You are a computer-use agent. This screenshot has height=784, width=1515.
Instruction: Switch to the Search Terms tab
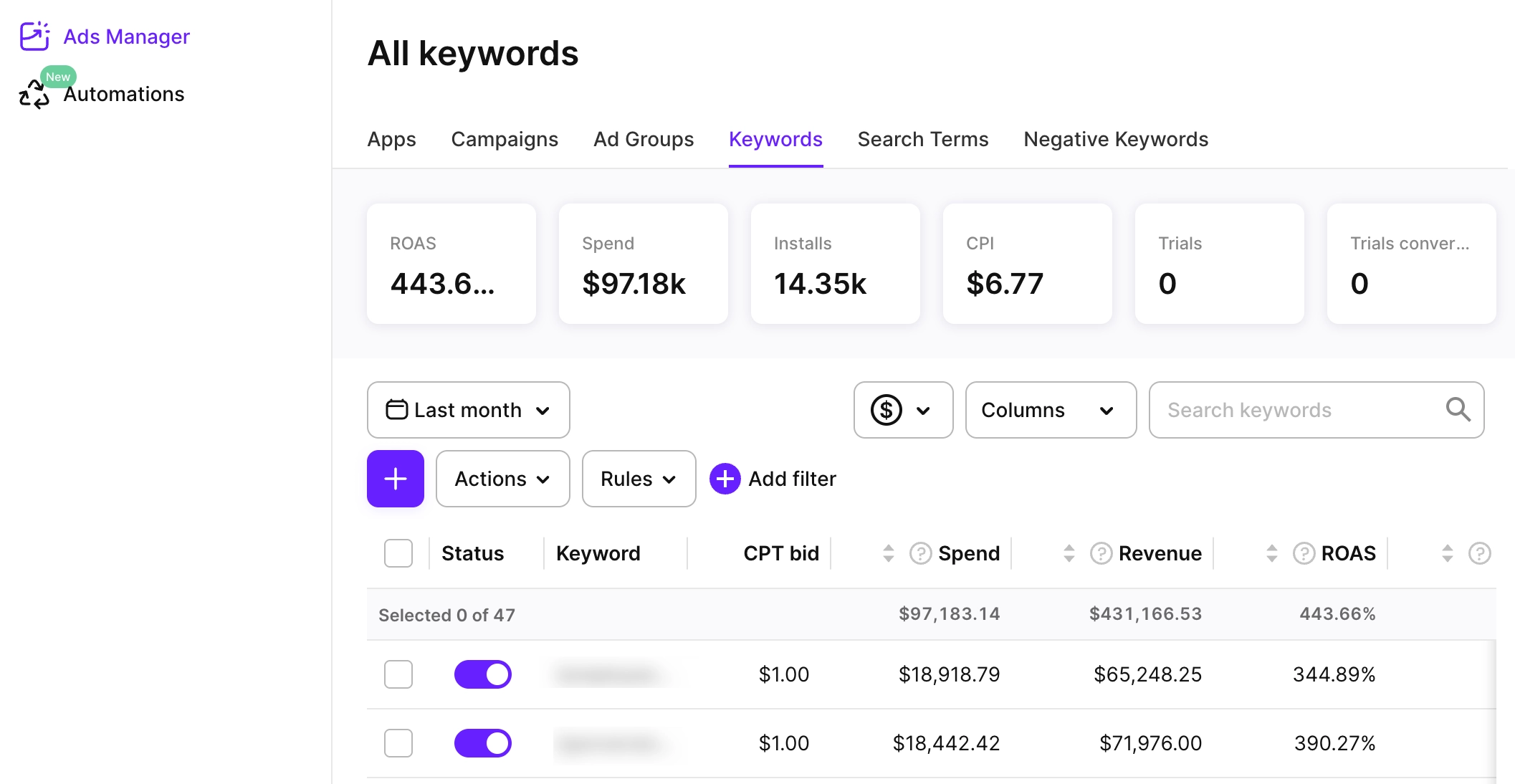coord(923,139)
